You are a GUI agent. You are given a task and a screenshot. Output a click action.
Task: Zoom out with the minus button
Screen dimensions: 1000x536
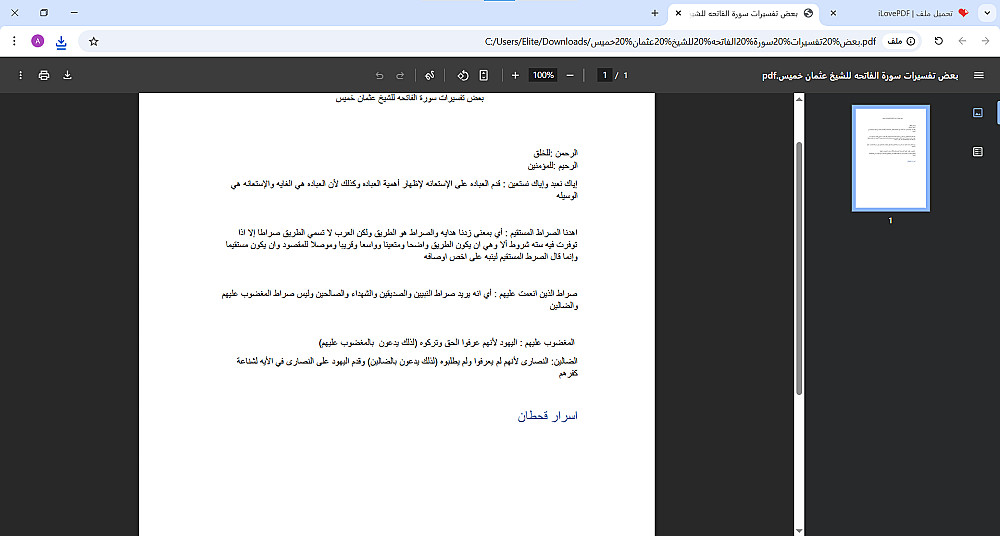pos(570,75)
